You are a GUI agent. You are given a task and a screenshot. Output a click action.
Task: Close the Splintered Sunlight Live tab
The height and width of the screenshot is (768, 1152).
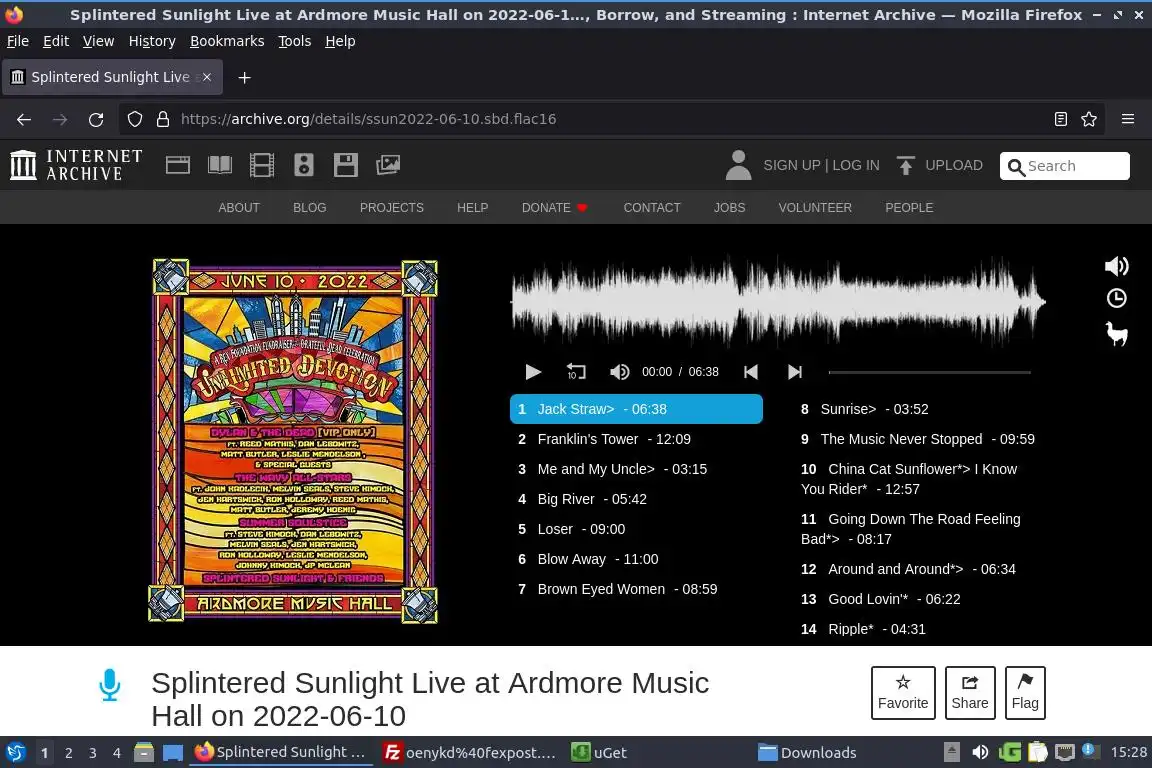coord(207,77)
